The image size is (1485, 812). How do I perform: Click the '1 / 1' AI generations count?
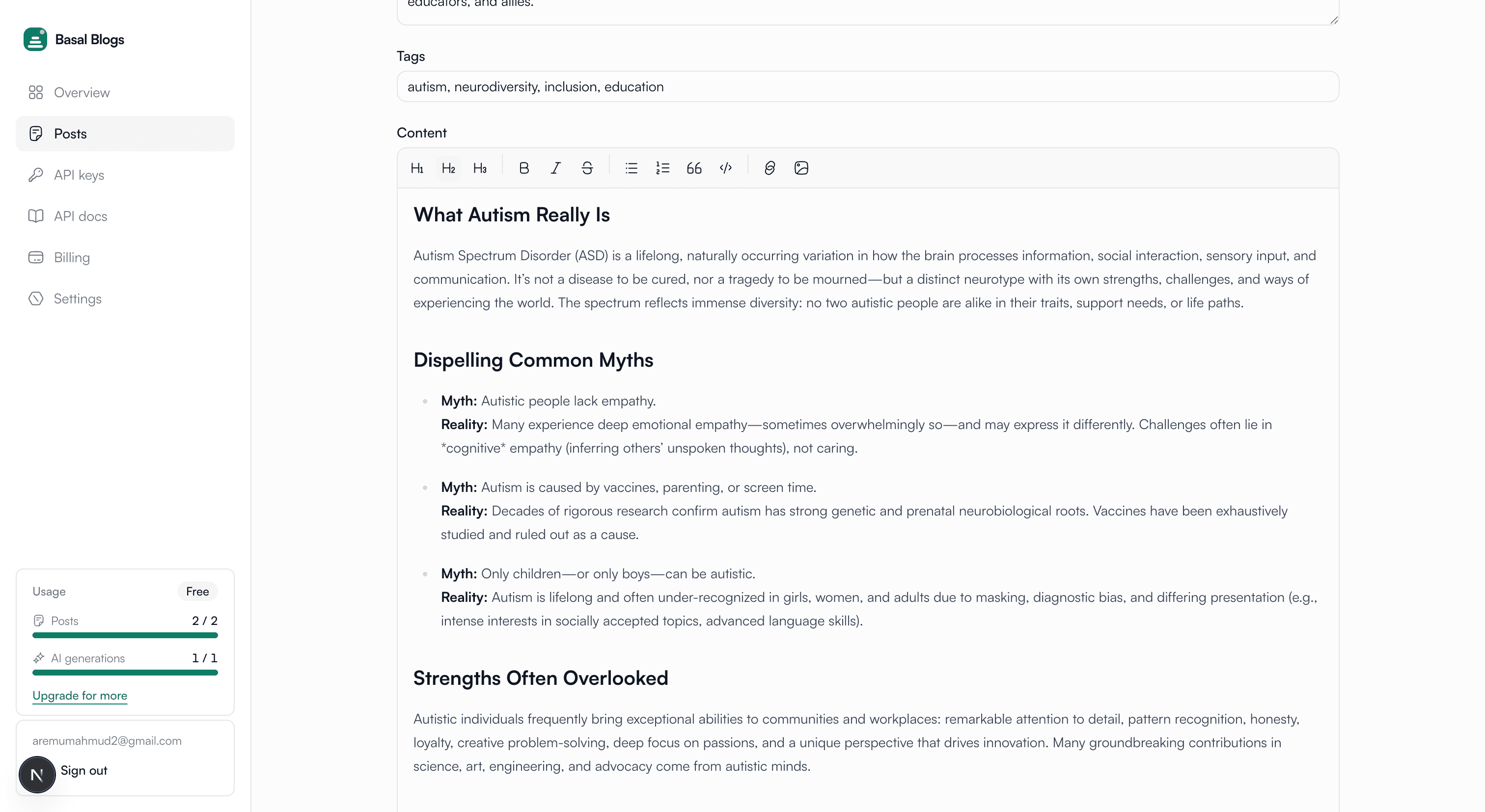click(205, 657)
